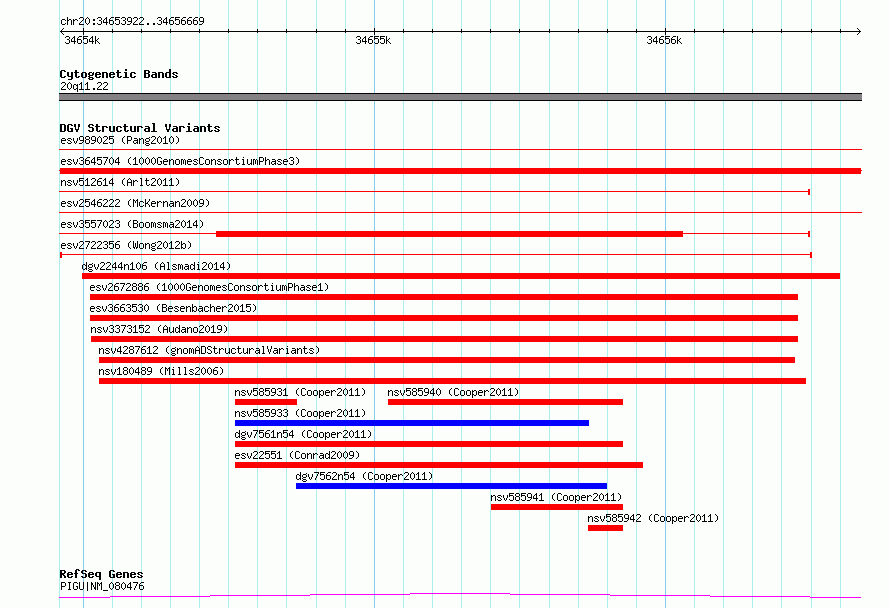Viewport: 890px width, 608px height.
Task: Click the PIGU|NM_080476 RefSeq gene label
Action: [102, 586]
